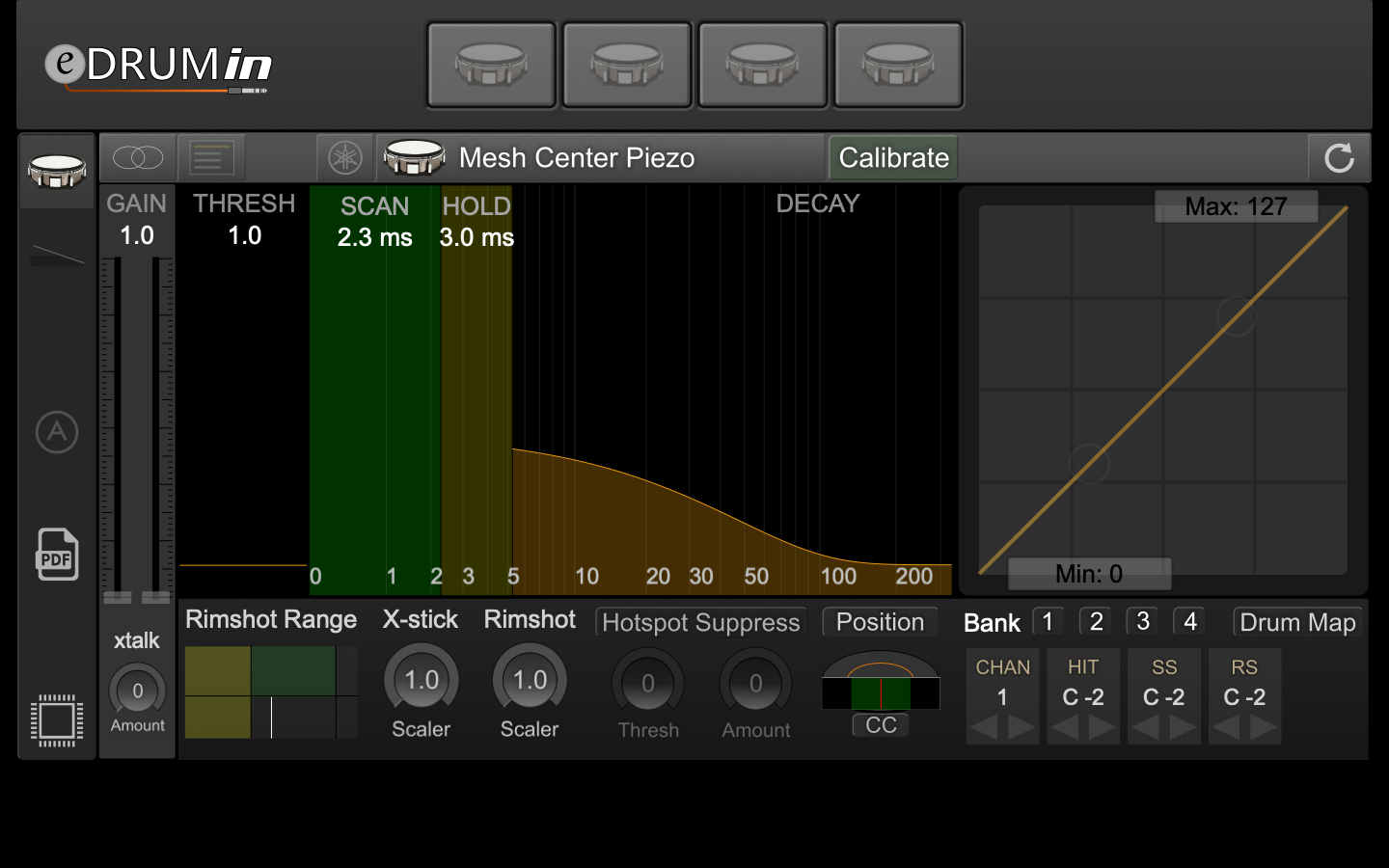Toggle the CC button under Position
The width and height of the screenshot is (1389, 868).
(881, 725)
